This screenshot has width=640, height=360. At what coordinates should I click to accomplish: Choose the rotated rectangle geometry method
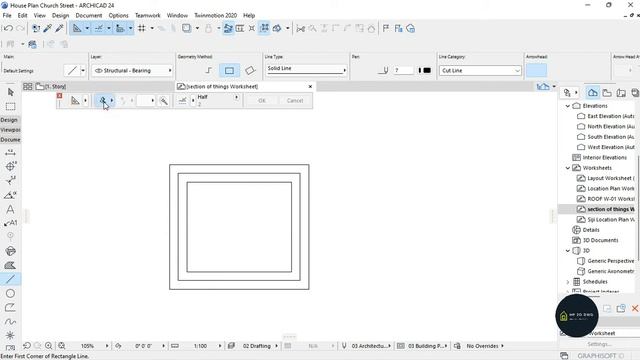pyautogui.click(x=250, y=71)
